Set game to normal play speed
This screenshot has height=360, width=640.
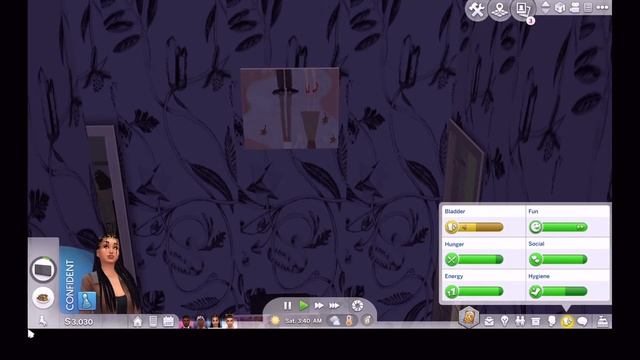(x=303, y=305)
